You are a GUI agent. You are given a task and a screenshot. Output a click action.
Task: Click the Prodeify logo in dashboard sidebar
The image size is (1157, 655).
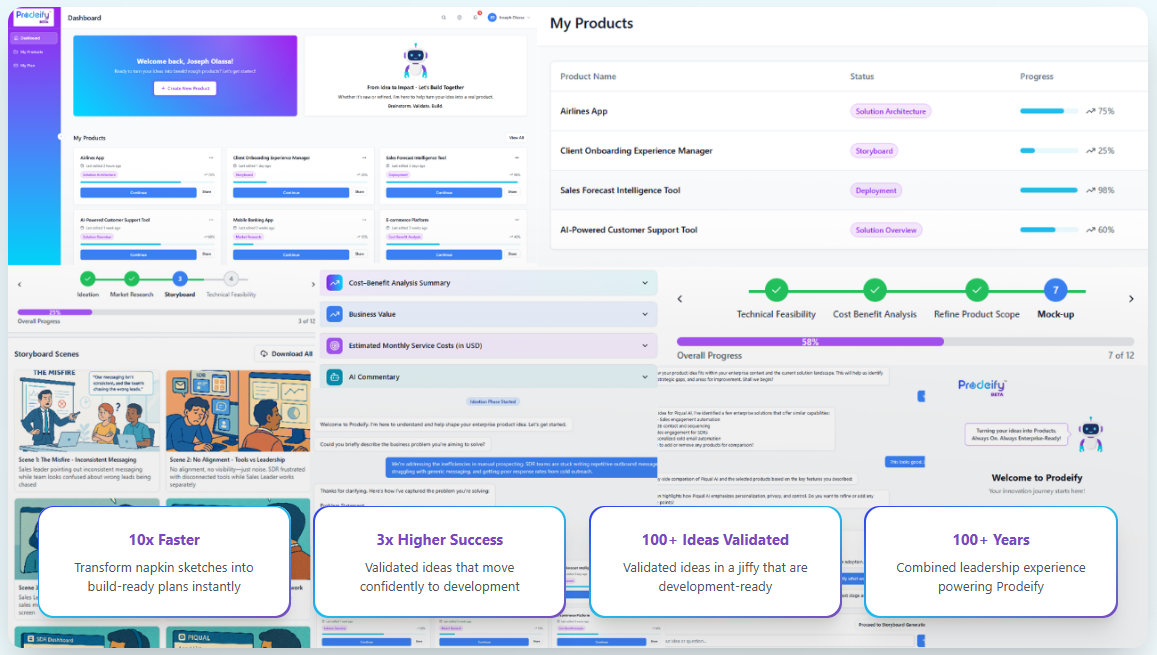(x=33, y=16)
